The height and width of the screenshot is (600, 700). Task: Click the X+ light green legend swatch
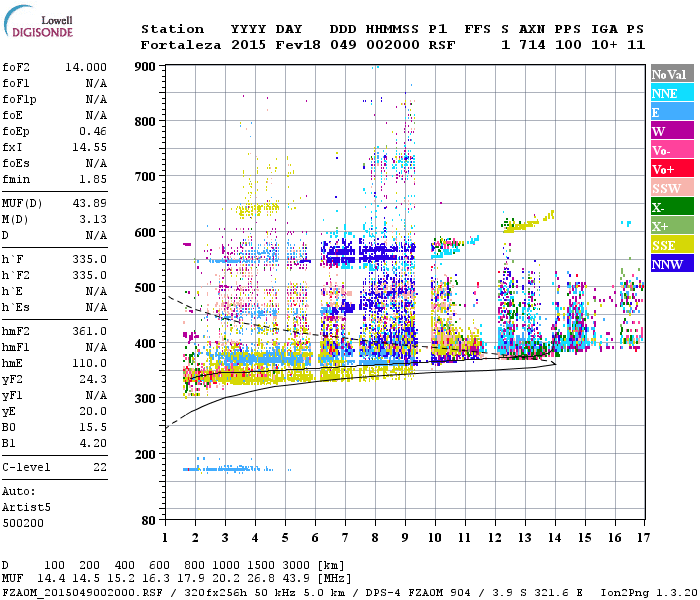668,226
